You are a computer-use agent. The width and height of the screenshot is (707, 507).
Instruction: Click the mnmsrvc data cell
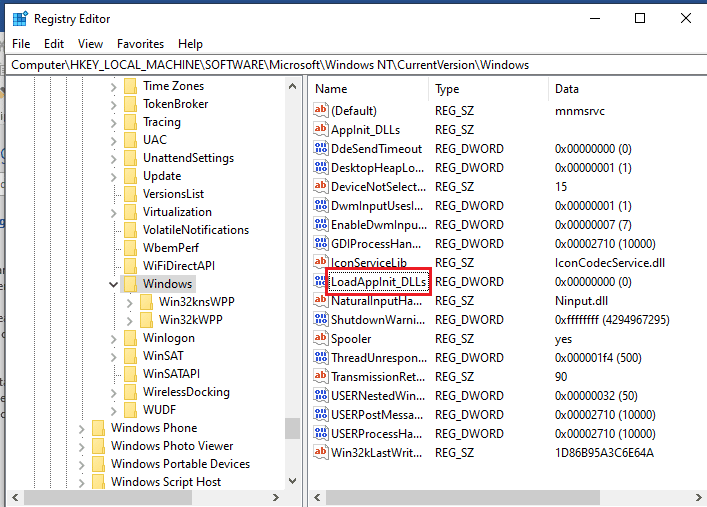coord(580,111)
